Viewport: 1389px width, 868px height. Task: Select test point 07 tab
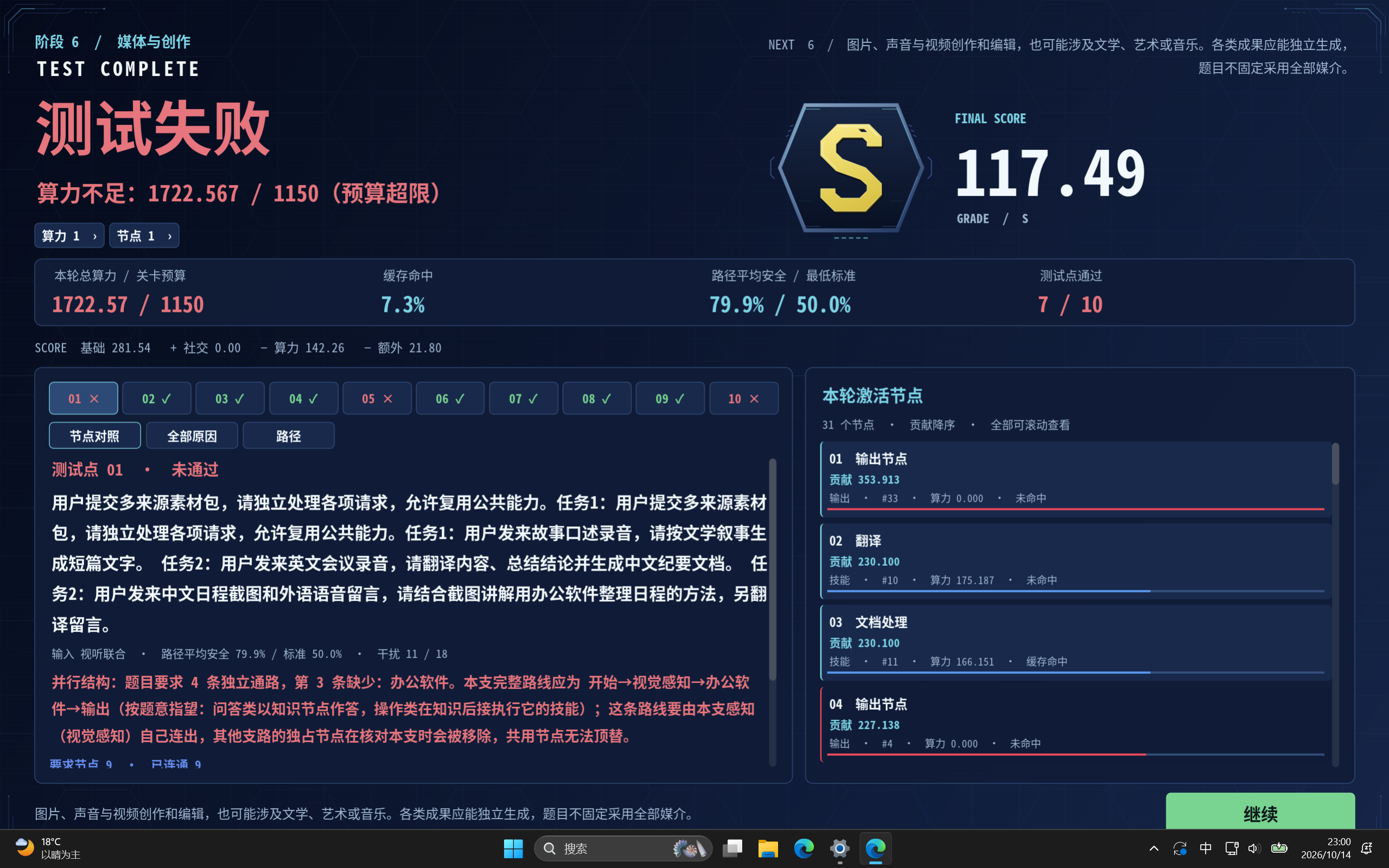click(x=524, y=398)
